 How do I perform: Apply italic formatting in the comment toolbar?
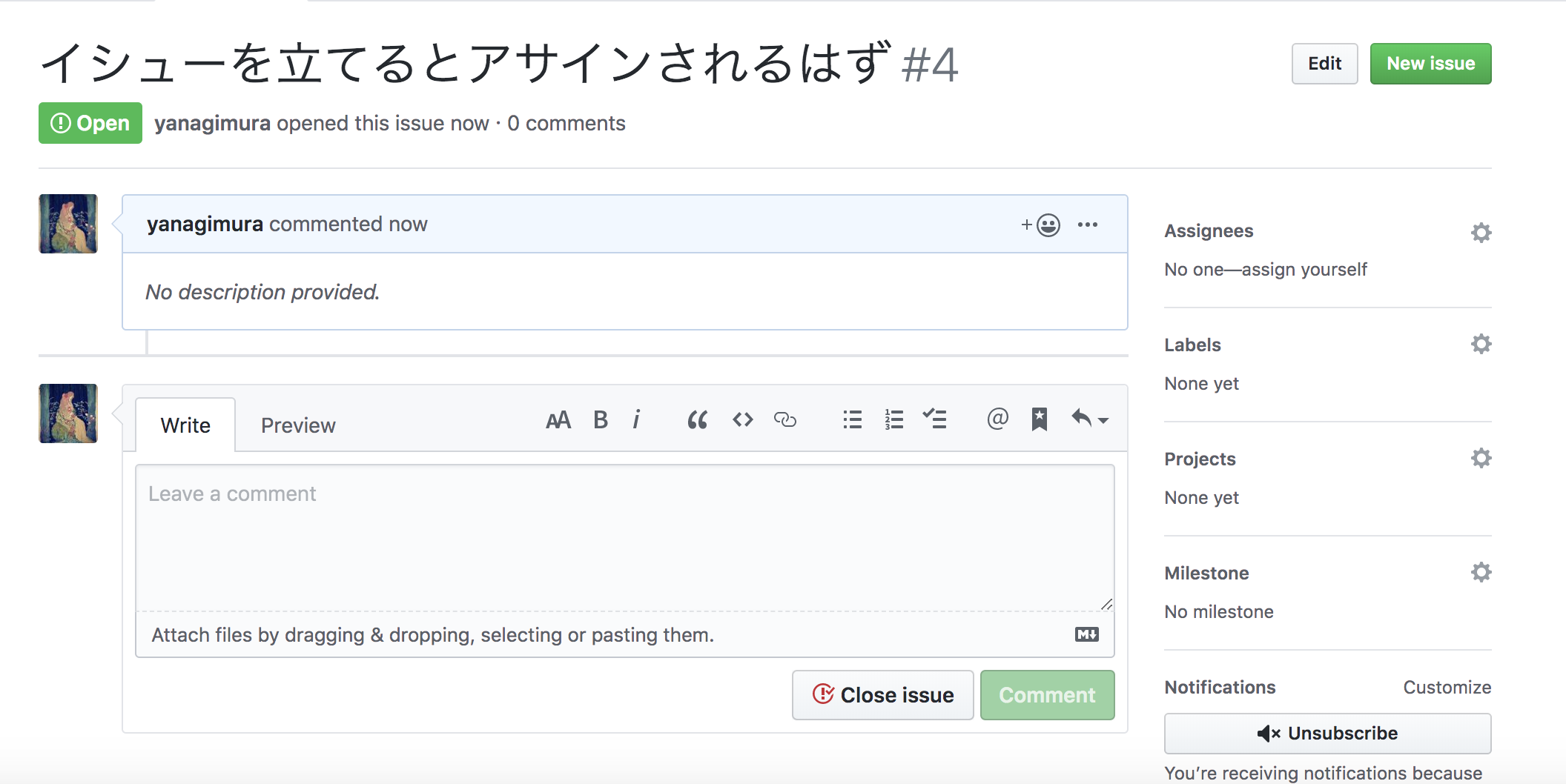point(636,419)
